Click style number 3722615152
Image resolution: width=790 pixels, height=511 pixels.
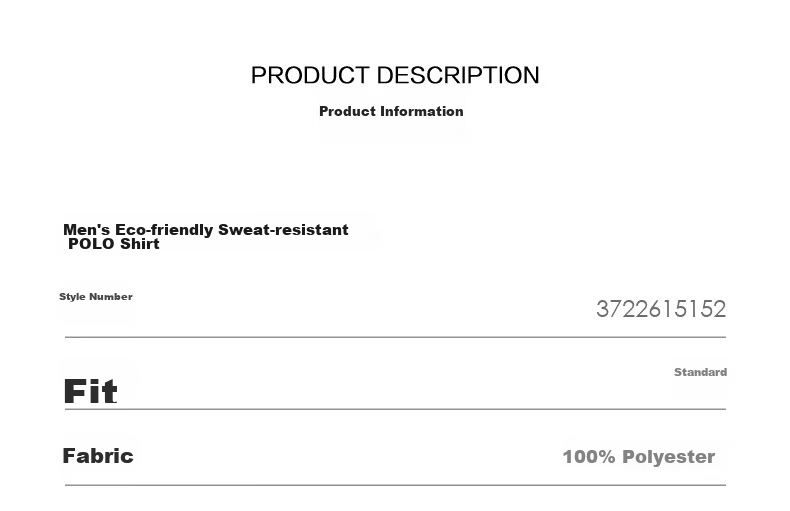tap(661, 309)
